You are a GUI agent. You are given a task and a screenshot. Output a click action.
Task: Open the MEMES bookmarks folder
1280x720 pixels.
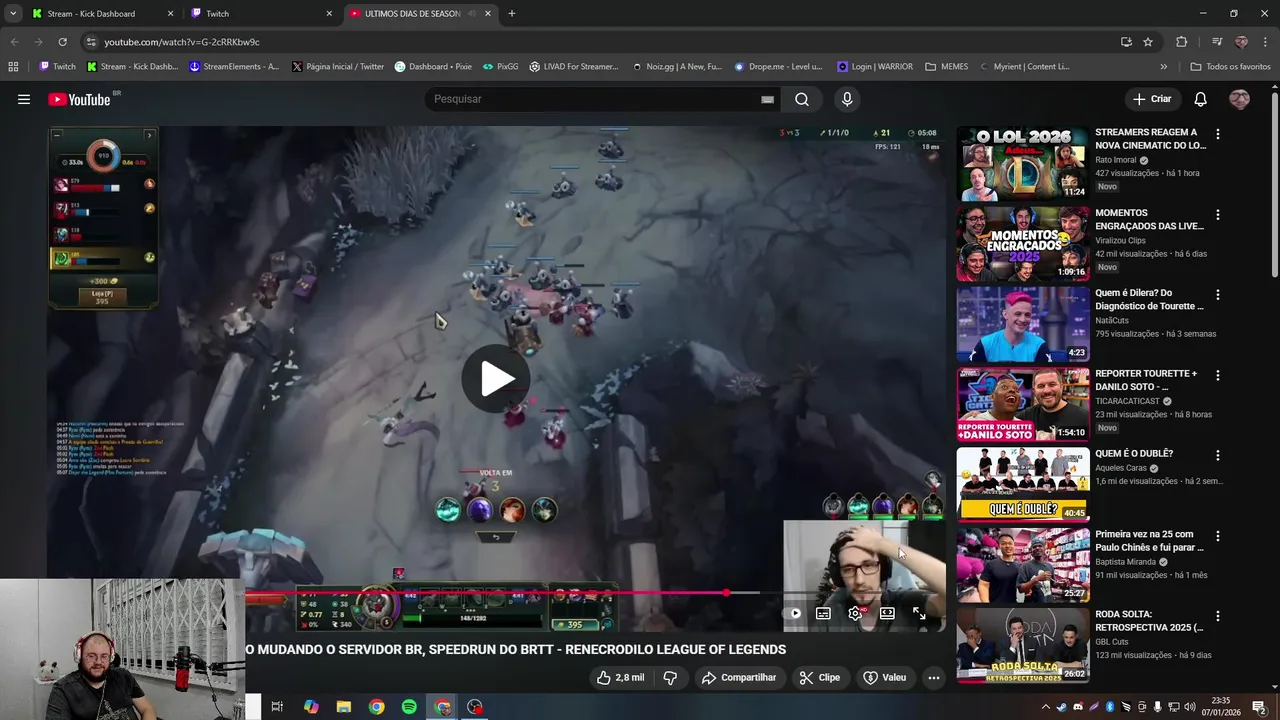pos(946,67)
